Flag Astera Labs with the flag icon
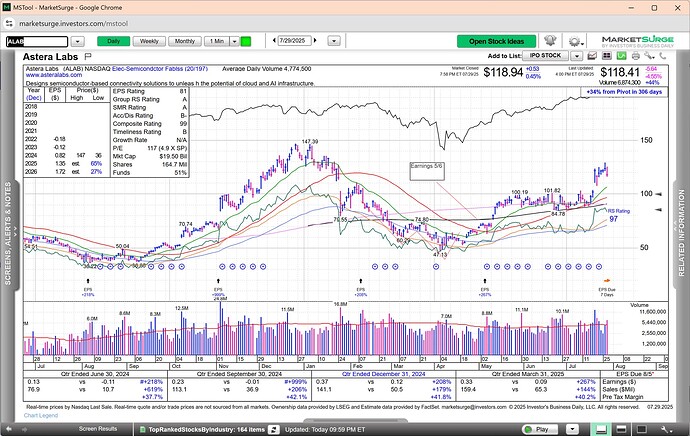690x436 pixels. [88, 56]
